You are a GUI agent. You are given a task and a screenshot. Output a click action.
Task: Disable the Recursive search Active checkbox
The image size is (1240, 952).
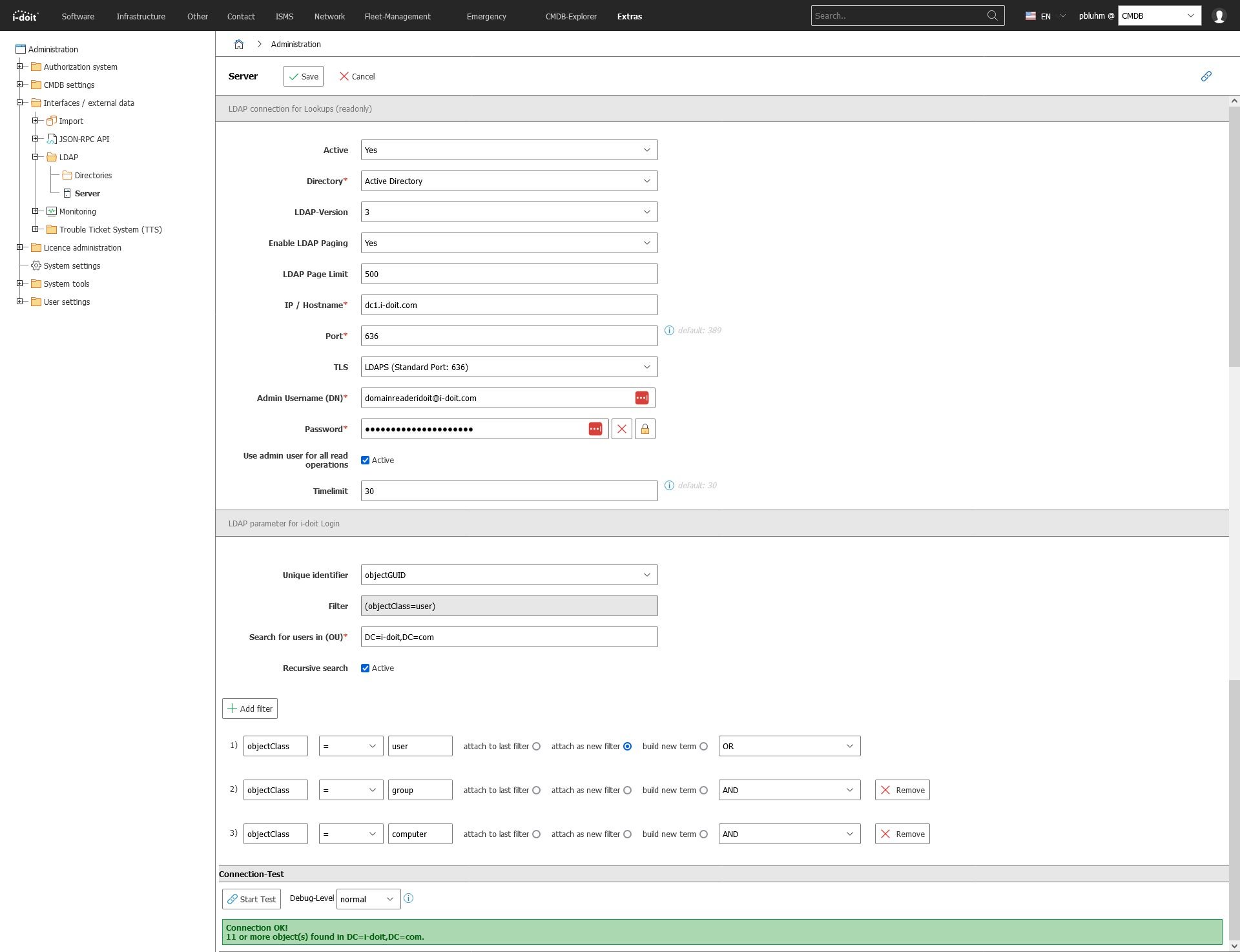(x=366, y=668)
